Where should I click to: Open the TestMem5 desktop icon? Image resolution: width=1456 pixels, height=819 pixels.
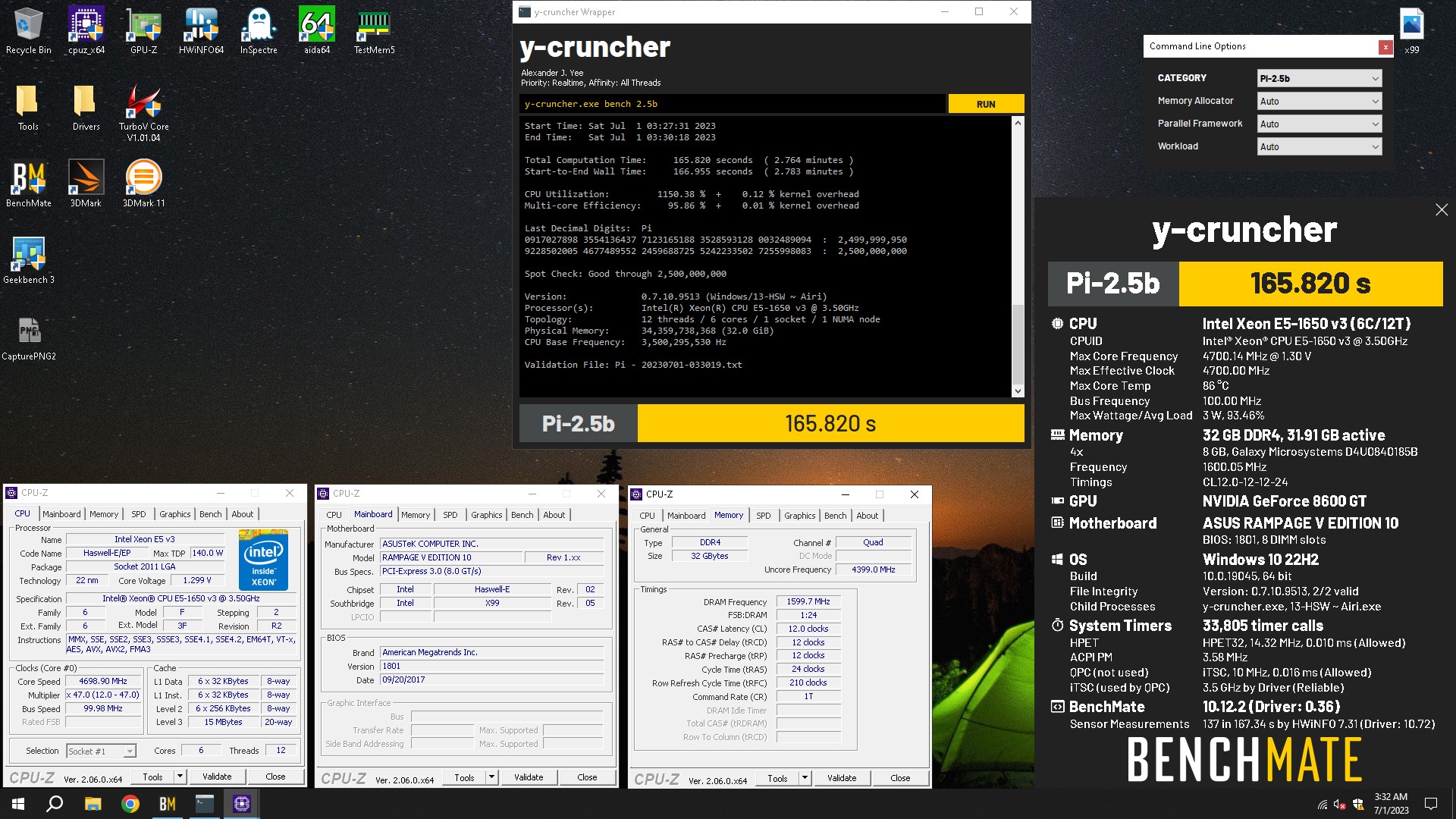(x=374, y=30)
